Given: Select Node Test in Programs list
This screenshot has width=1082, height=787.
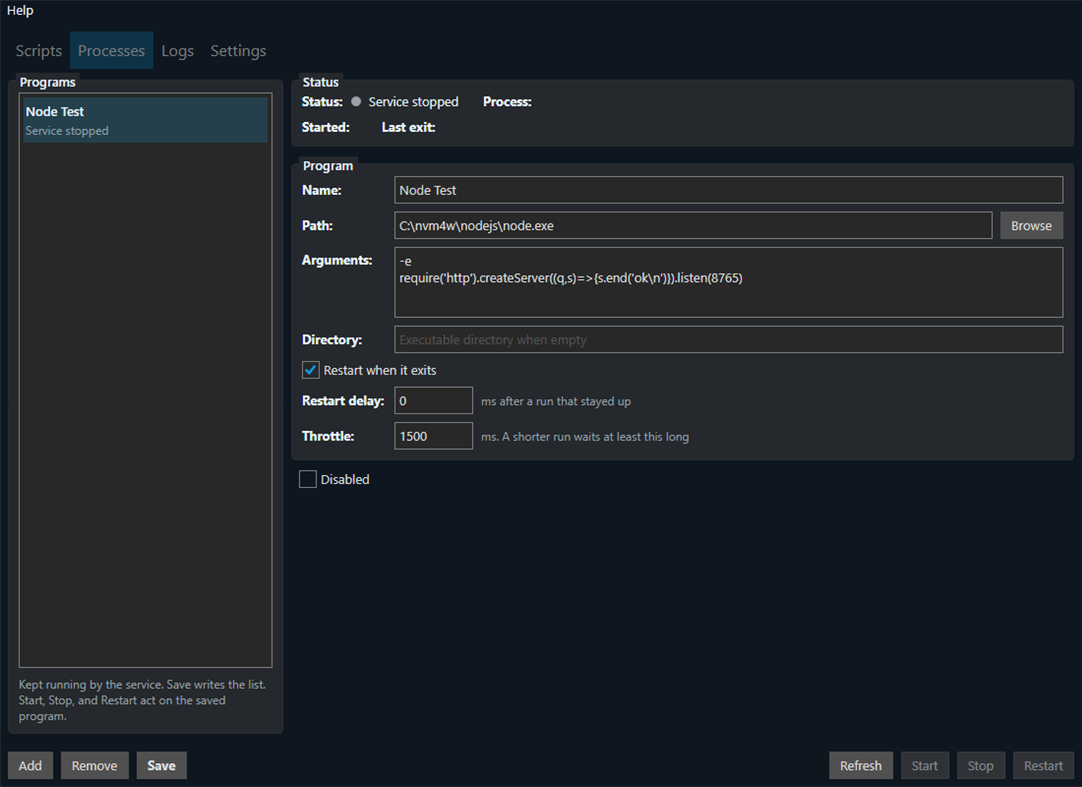Looking at the screenshot, I should coord(146,120).
